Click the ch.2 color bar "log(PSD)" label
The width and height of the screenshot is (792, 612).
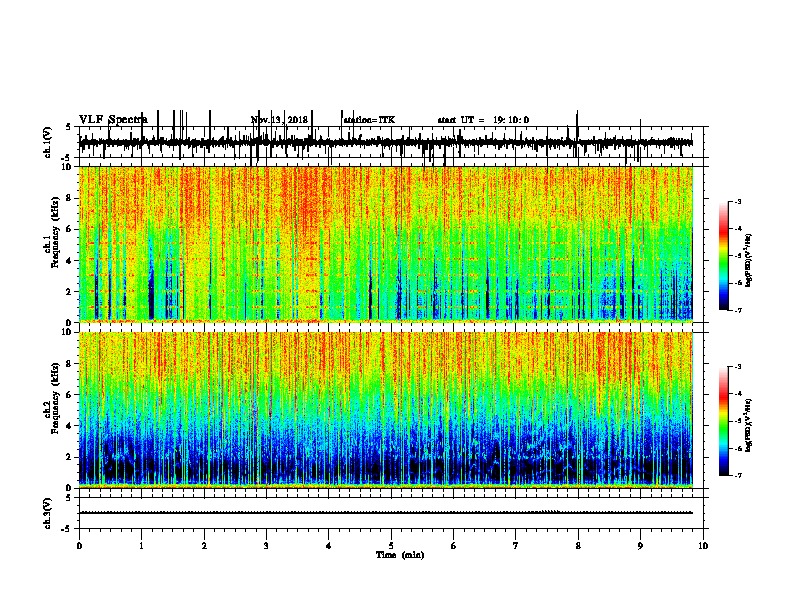[748, 425]
